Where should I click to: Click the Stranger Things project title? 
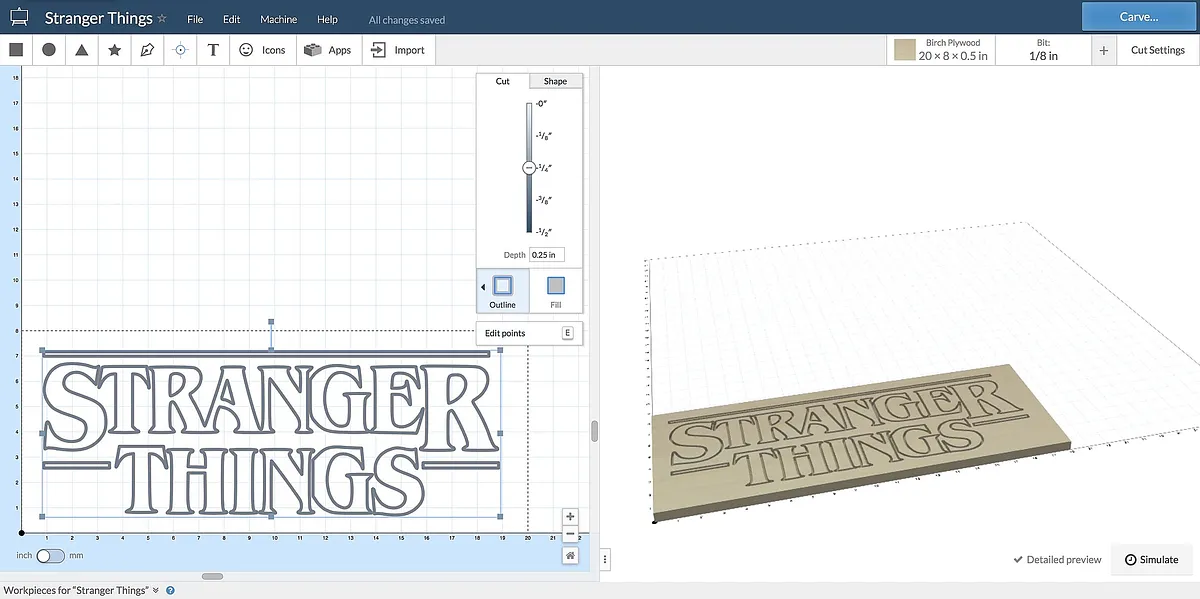(98, 19)
